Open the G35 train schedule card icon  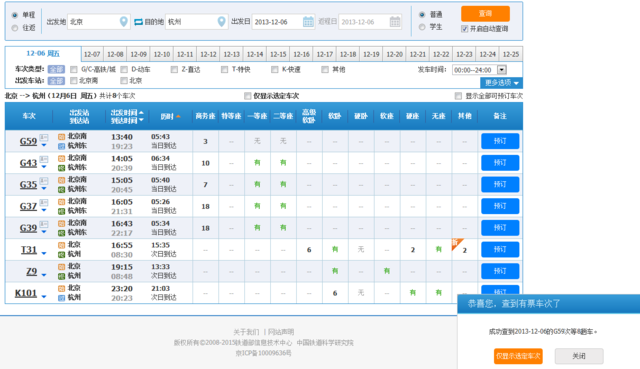[44, 180]
